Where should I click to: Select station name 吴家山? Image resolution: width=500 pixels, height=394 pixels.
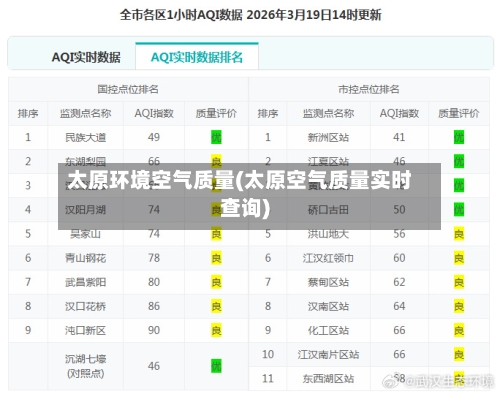85,234
